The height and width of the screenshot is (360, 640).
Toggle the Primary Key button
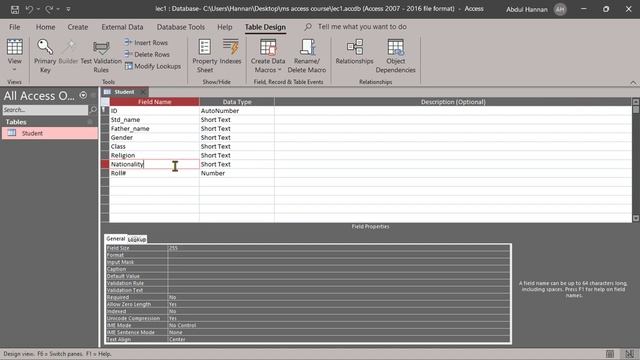45,56
